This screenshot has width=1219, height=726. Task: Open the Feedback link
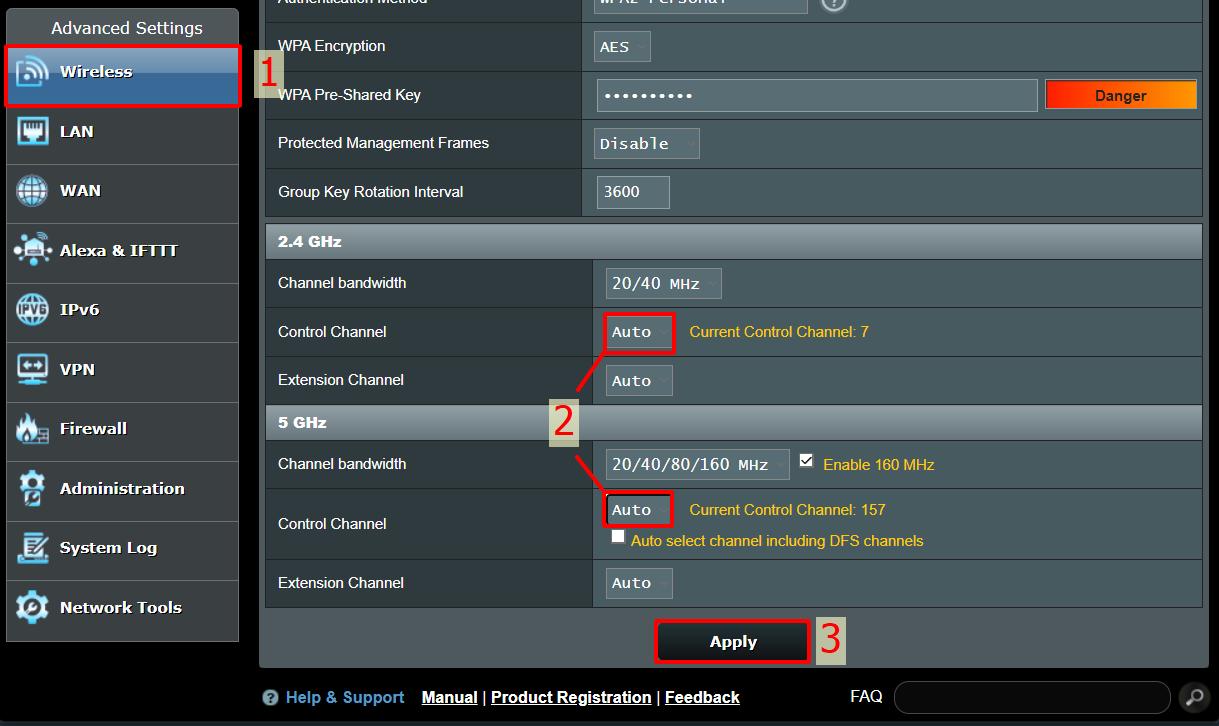(702, 698)
